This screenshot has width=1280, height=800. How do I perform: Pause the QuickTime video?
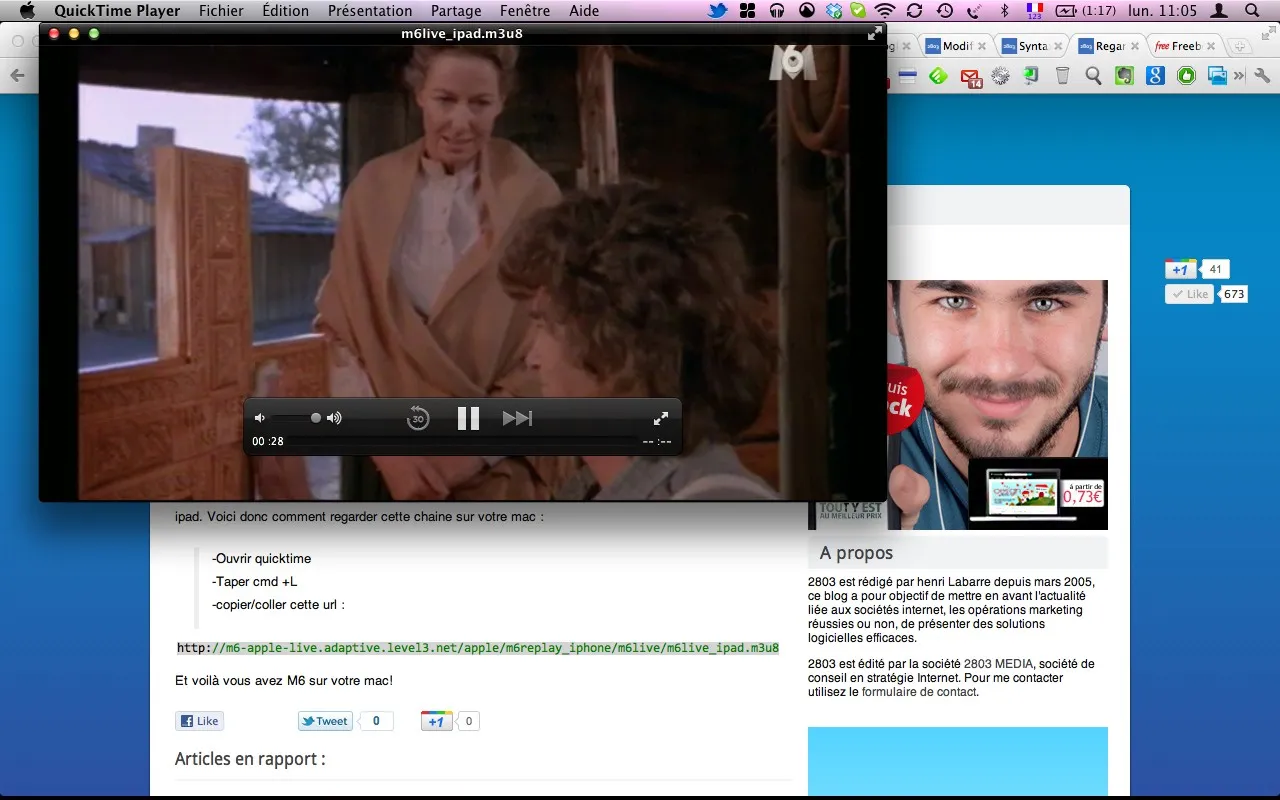[x=468, y=418]
